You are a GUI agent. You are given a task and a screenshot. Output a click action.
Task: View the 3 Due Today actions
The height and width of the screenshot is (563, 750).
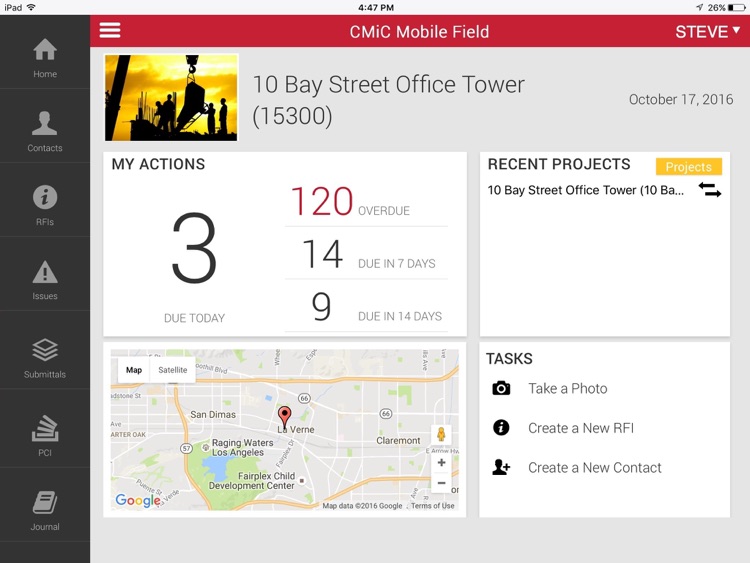point(194,266)
